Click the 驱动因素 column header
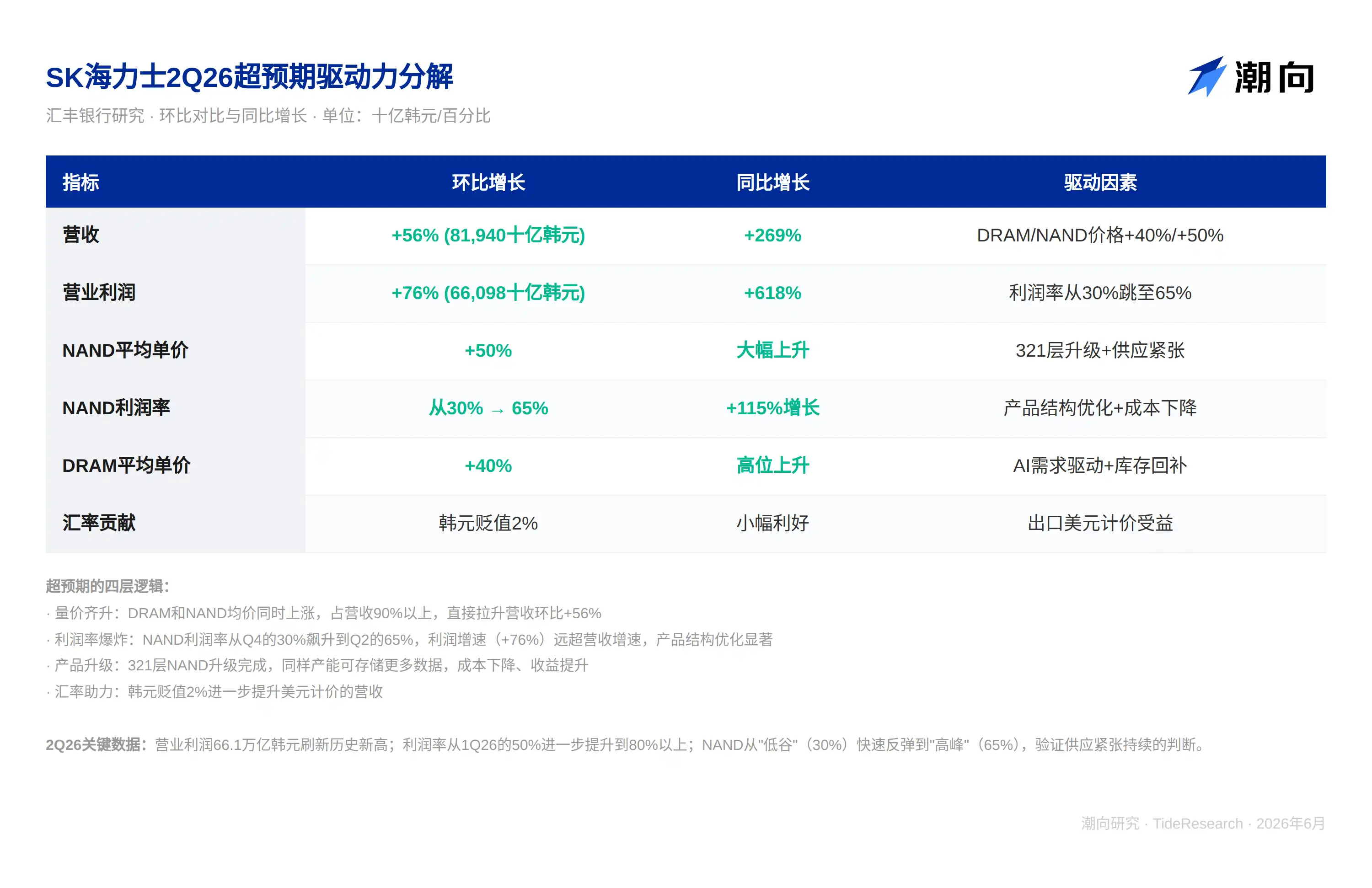This screenshot has height=888, width=1372. tap(1100, 182)
